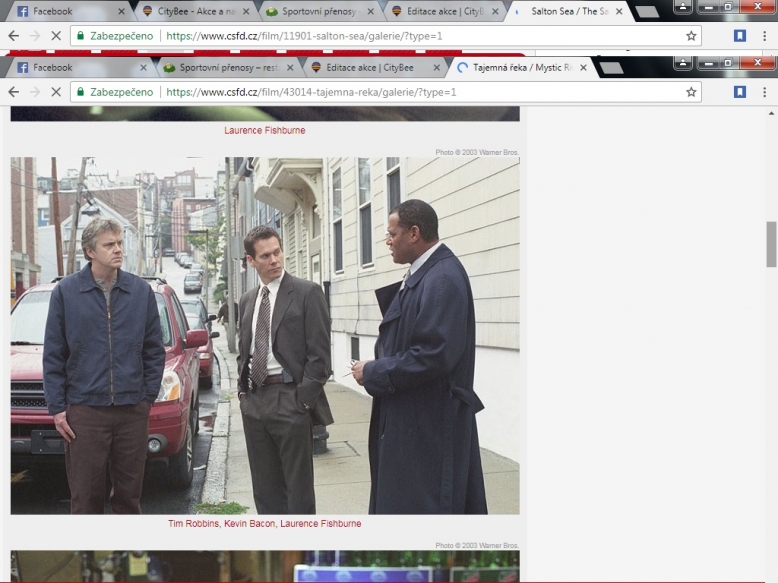This screenshot has height=583, width=778.
Task: Switch to 'Tajemná řeka / Mystic River' tab
Action: 520,68
